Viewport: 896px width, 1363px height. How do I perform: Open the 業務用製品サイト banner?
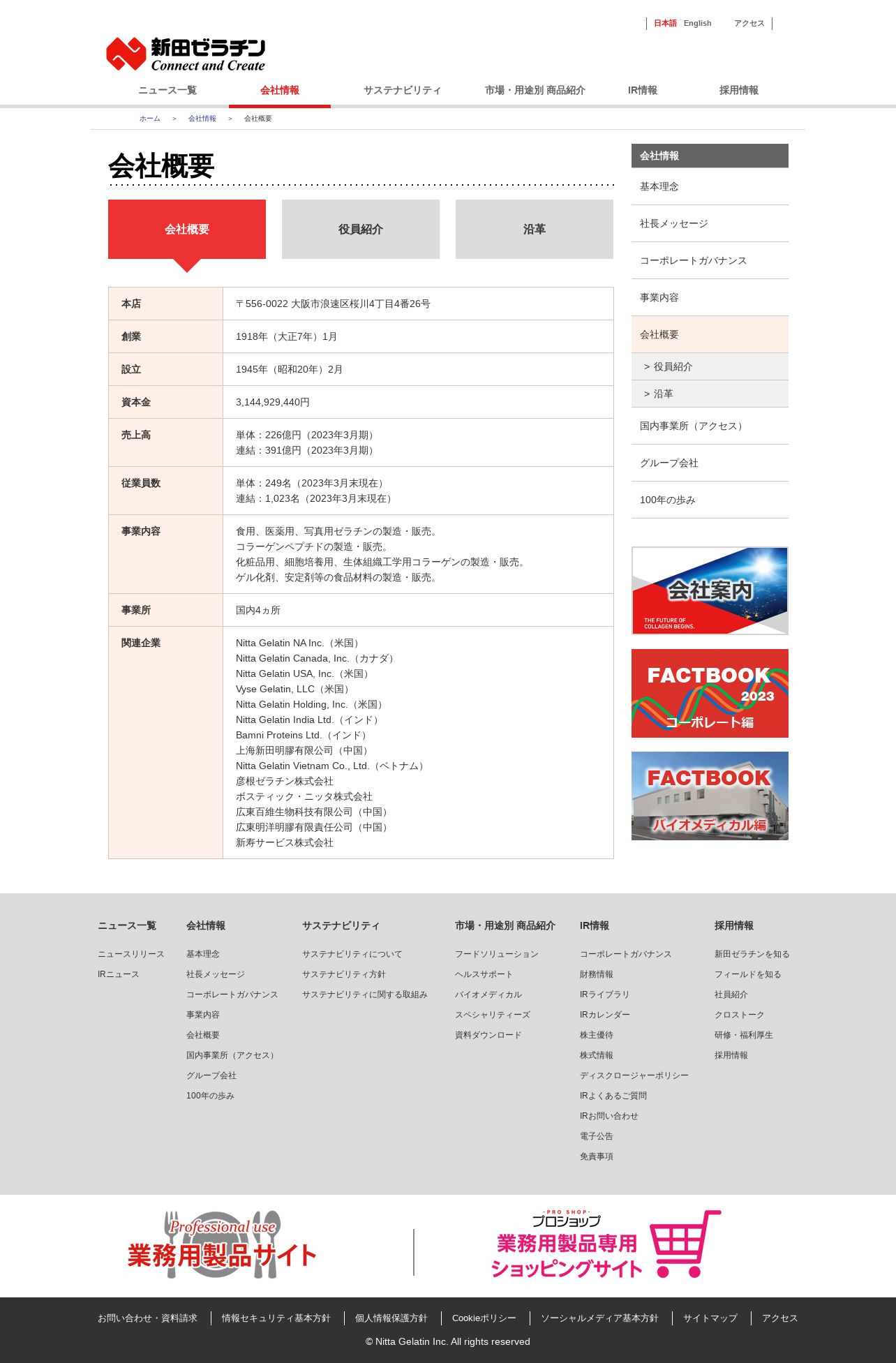222,1245
